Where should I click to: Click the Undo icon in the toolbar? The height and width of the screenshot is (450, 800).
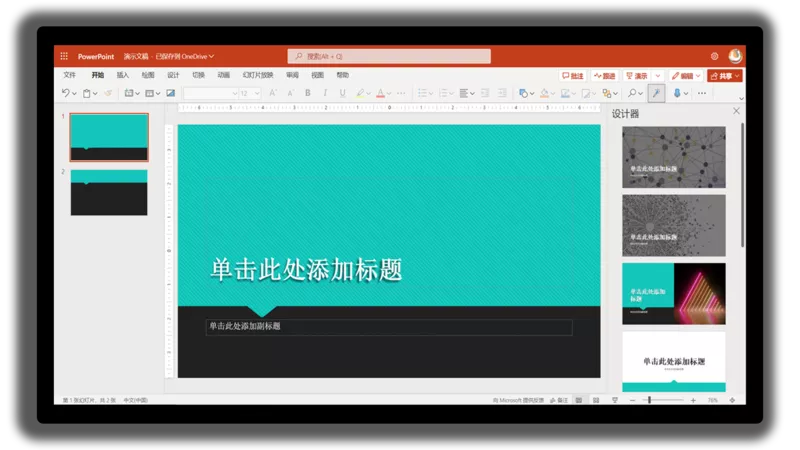tap(65, 93)
